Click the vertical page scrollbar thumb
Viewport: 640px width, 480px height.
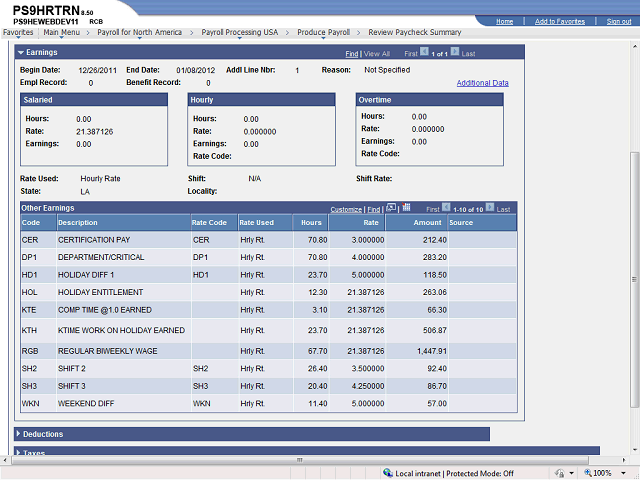coord(634,279)
